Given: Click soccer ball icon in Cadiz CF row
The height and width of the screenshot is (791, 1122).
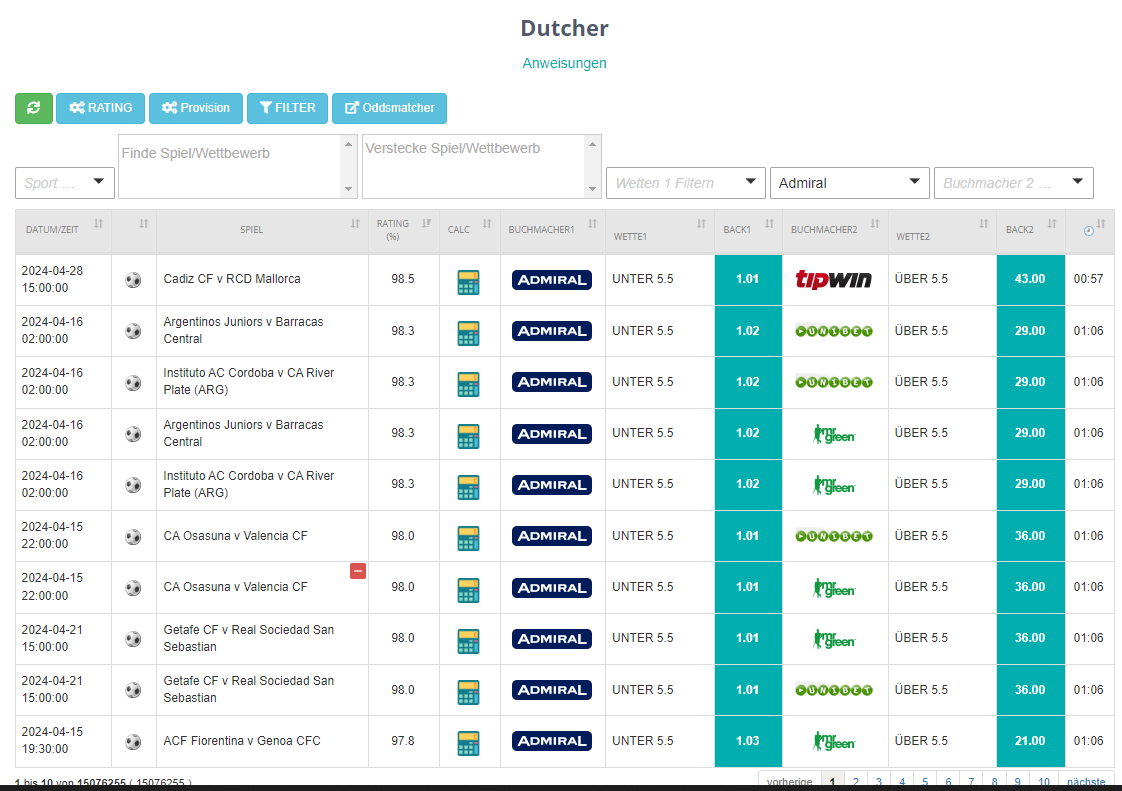Looking at the screenshot, I should [133, 280].
